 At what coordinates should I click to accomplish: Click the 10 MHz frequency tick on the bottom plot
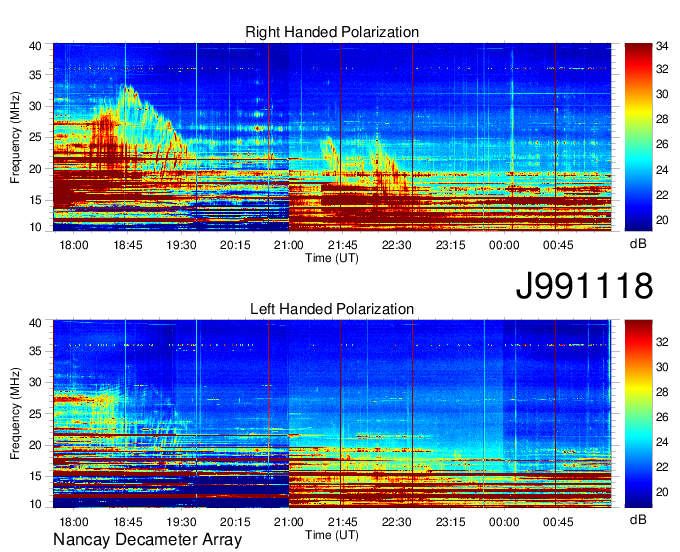[36, 503]
